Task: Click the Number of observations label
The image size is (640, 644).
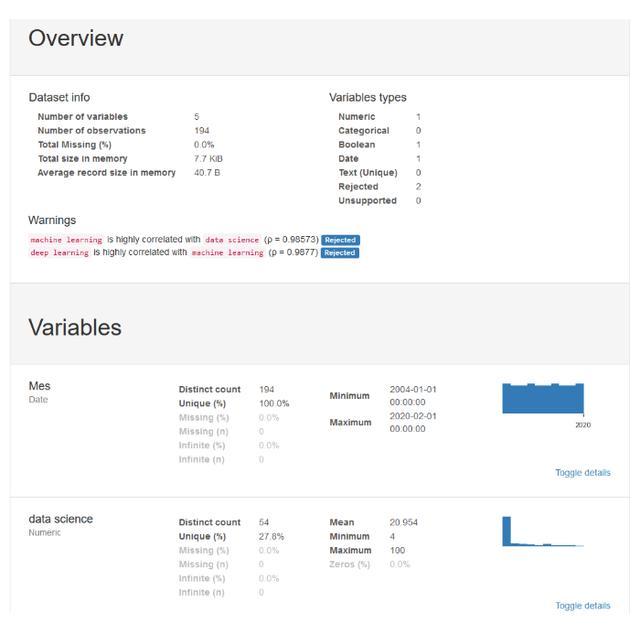Action: pyautogui.click(x=91, y=131)
